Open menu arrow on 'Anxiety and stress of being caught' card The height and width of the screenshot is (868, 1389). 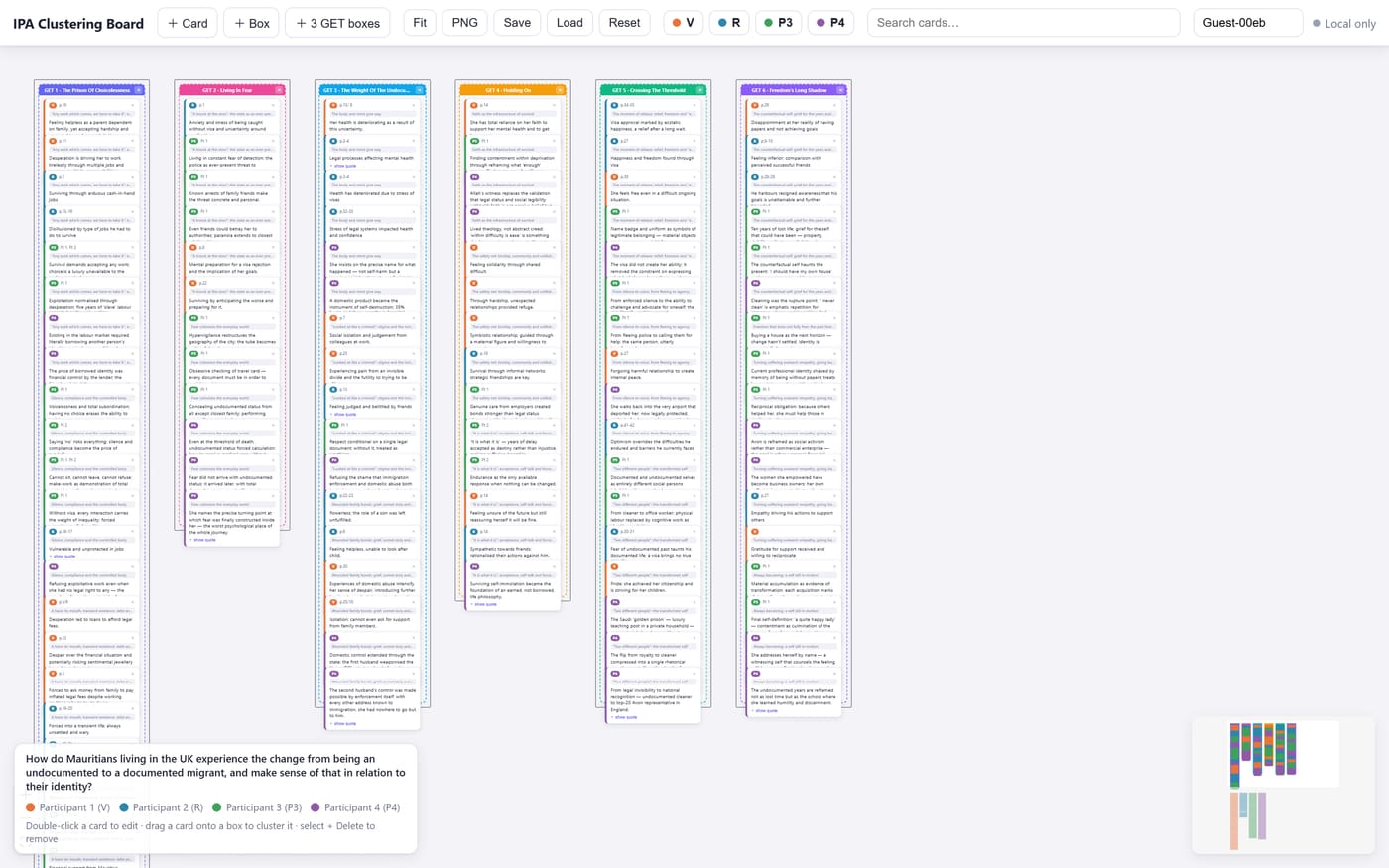click(x=272, y=105)
